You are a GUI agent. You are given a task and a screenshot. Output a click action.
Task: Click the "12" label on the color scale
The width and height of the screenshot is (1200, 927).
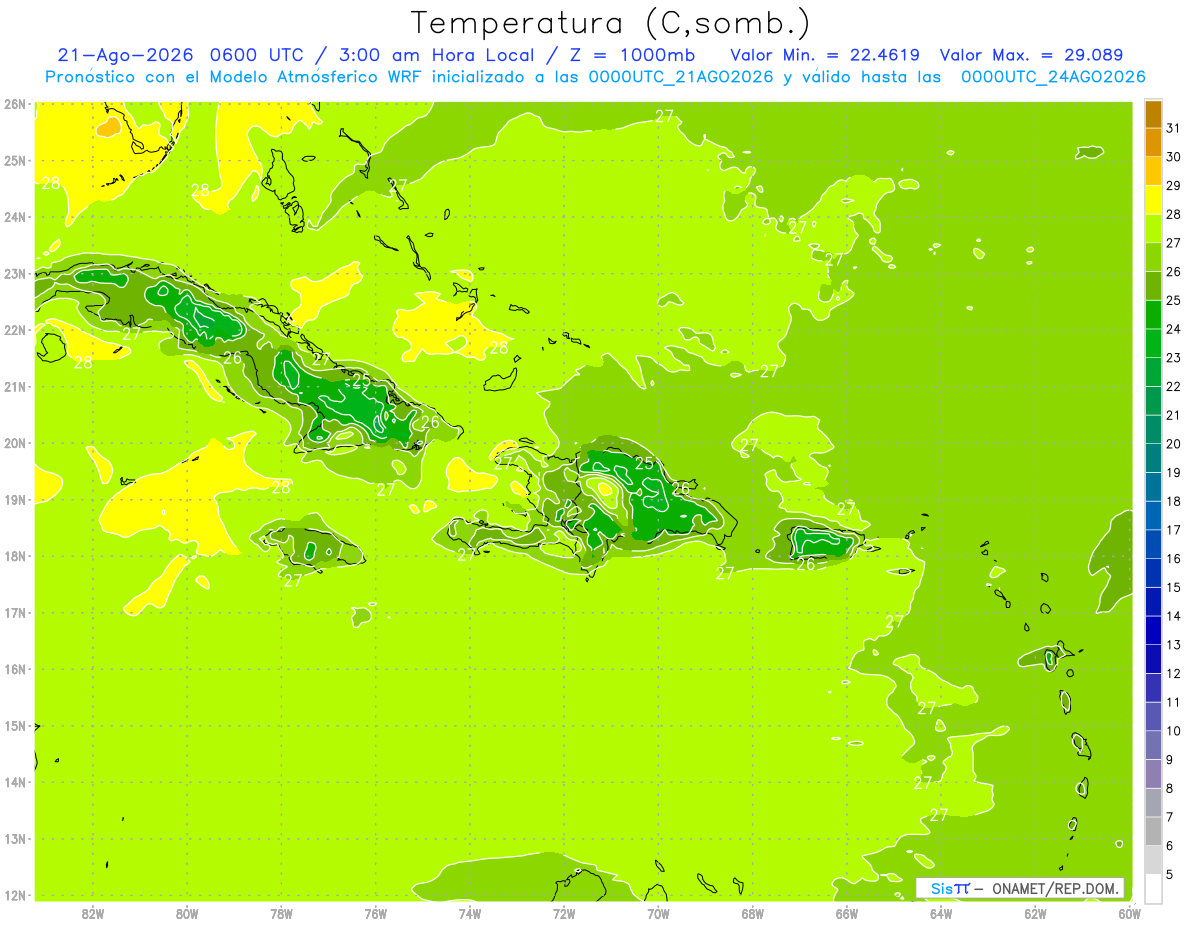click(1173, 673)
